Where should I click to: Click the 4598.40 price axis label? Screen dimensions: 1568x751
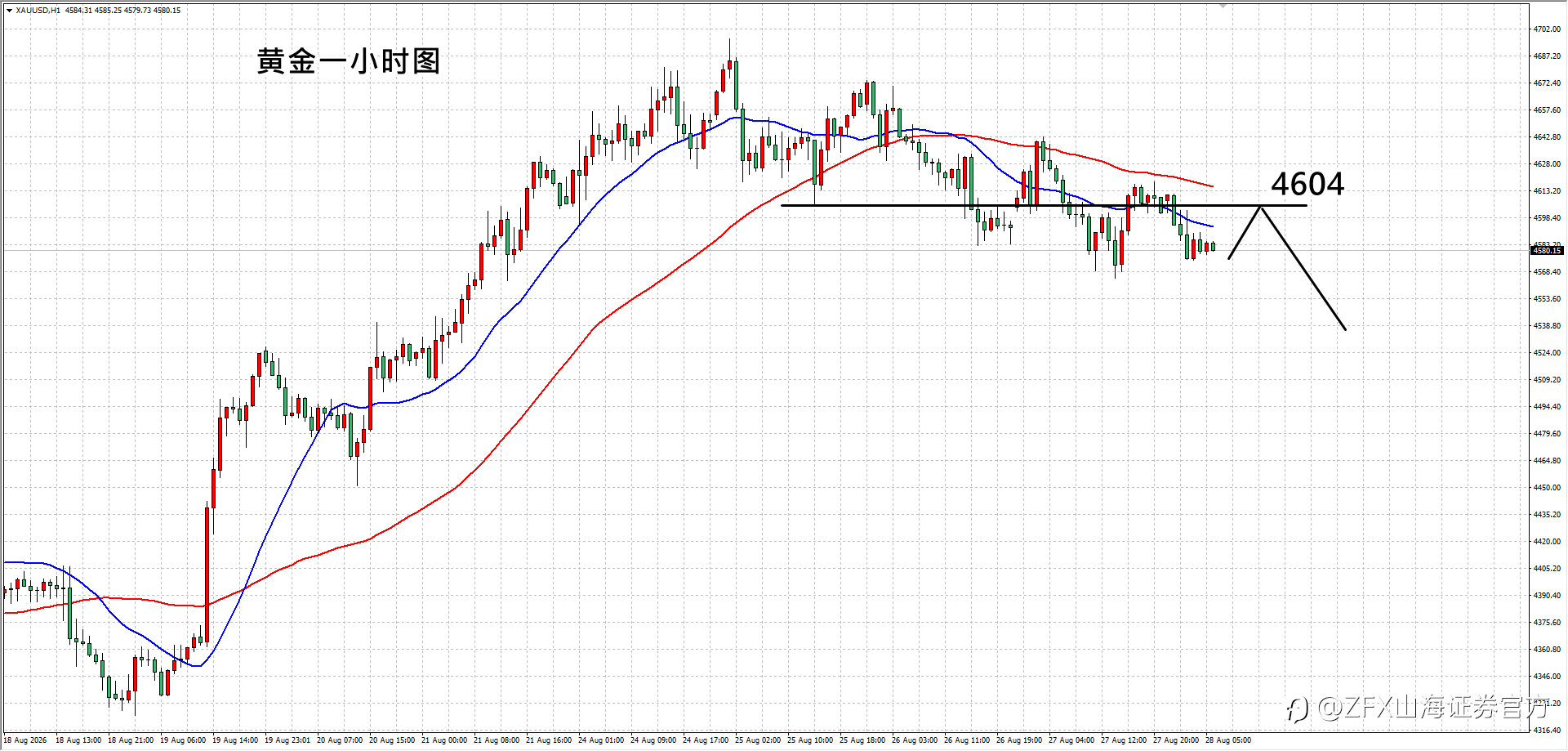[x=1547, y=218]
